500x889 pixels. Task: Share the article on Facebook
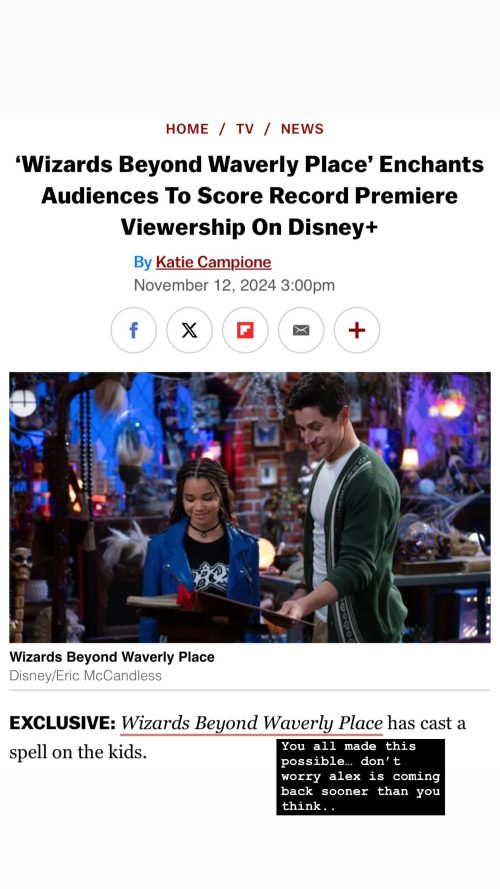(x=133, y=330)
